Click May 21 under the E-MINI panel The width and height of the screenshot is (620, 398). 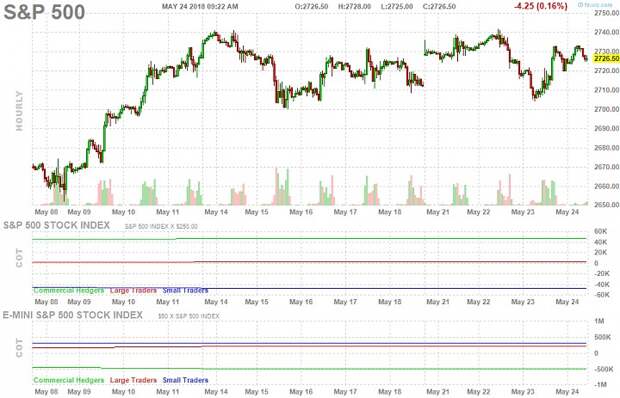tap(438, 392)
